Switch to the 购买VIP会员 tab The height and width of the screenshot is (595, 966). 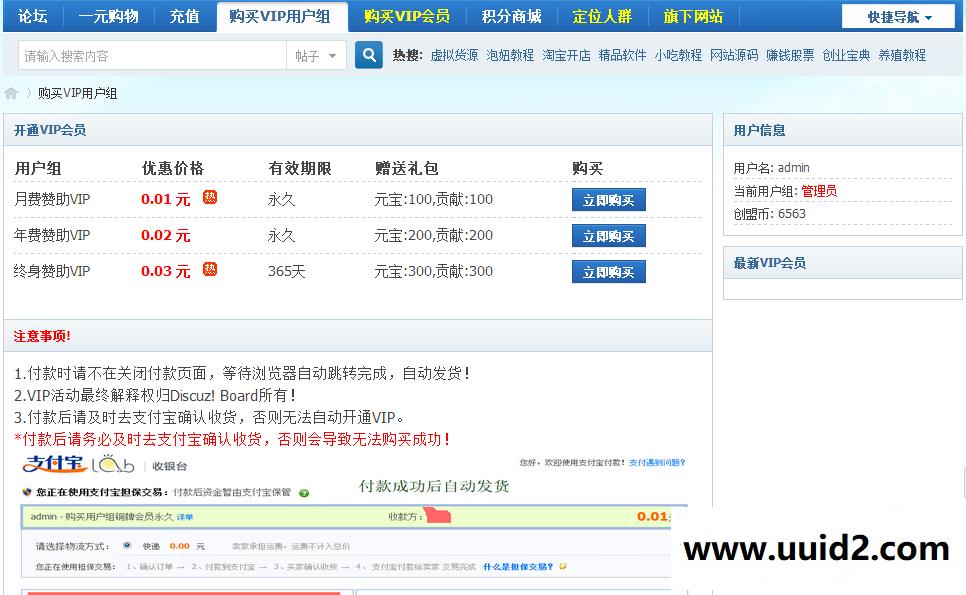tap(406, 16)
